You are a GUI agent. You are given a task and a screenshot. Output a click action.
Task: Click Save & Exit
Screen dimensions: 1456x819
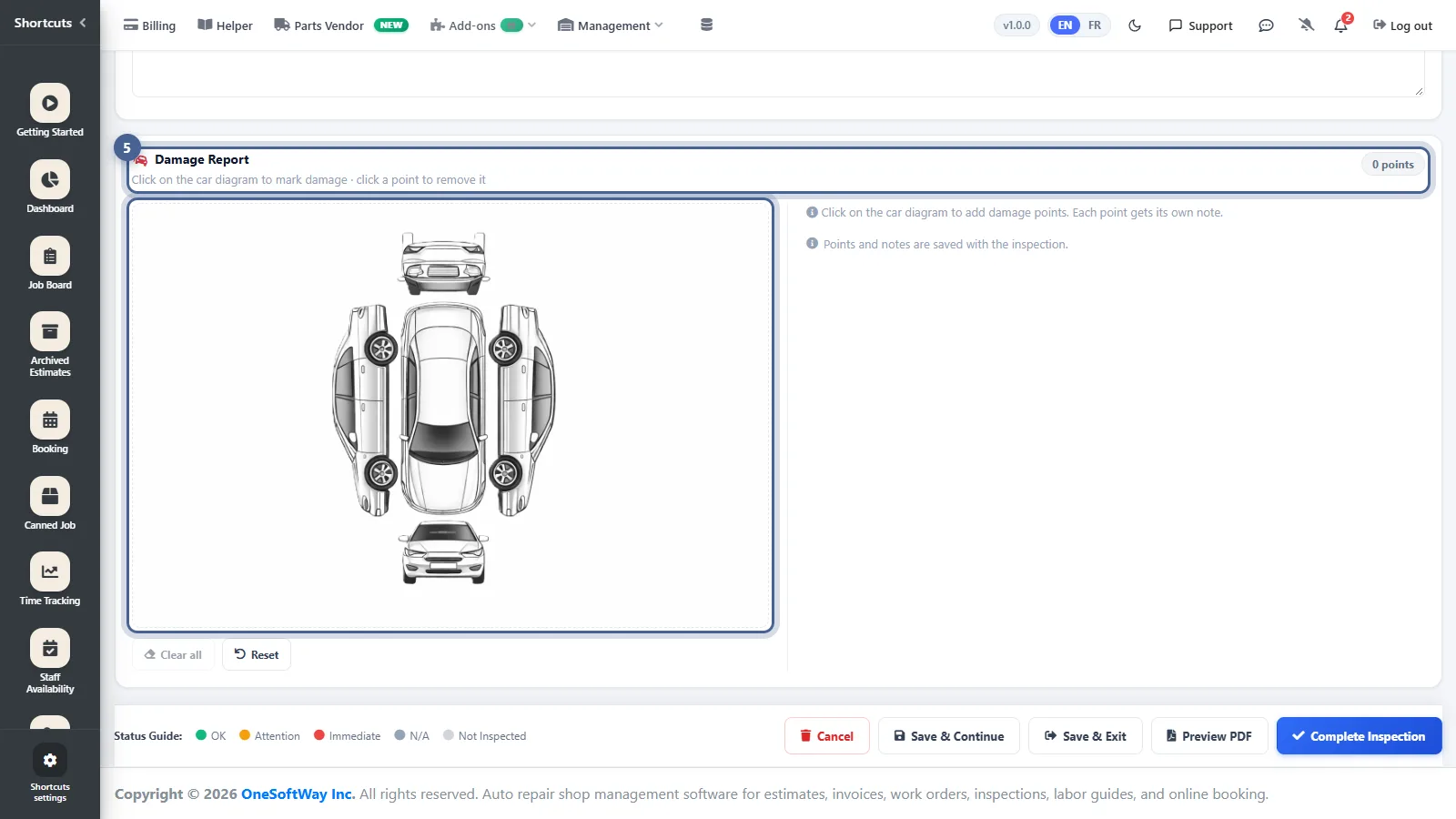pyautogui.click(x=1086, y=736)
